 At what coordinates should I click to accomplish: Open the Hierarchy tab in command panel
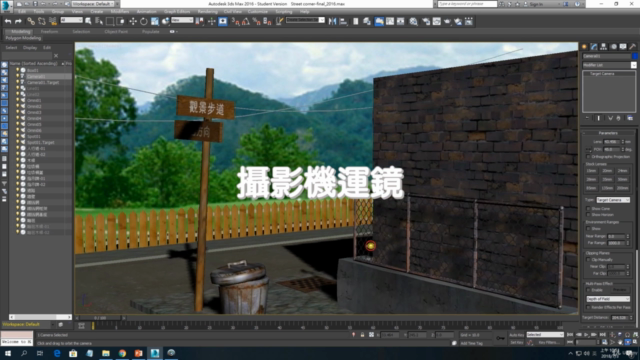click(603, 47)
